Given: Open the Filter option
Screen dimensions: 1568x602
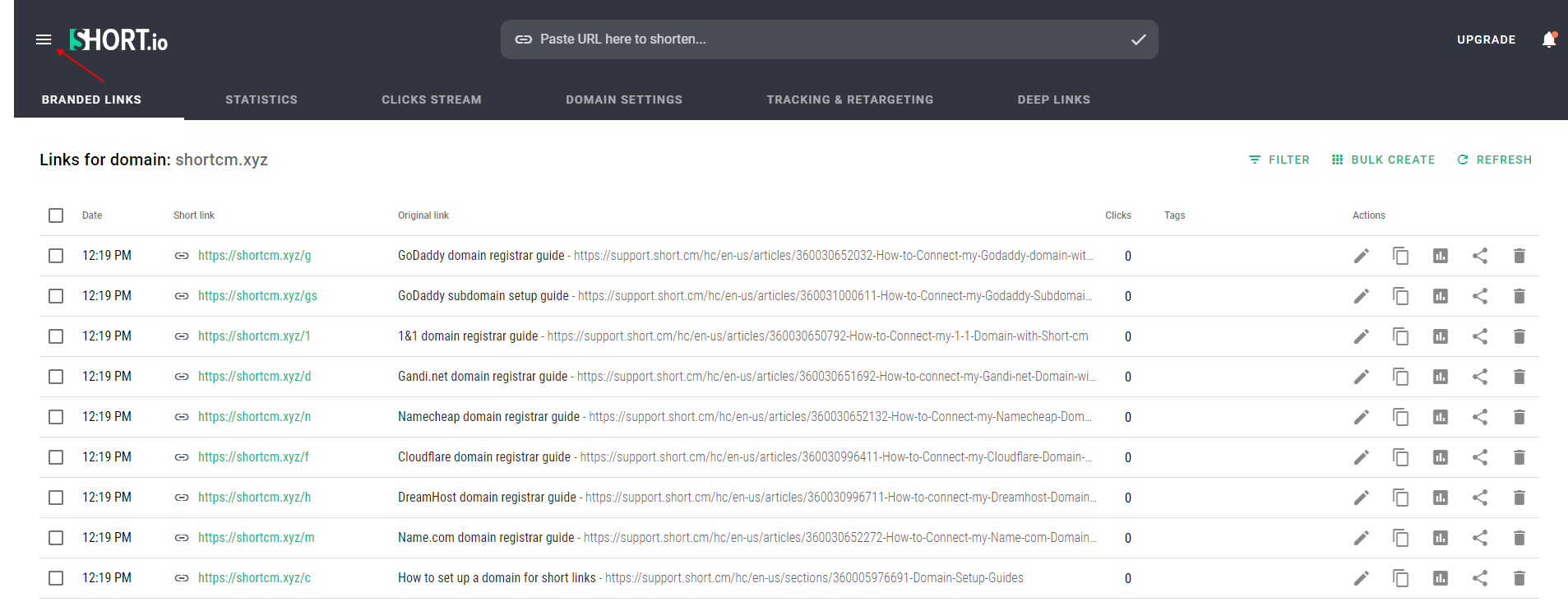Looking at the screenshot, I should click(1279, 160).
